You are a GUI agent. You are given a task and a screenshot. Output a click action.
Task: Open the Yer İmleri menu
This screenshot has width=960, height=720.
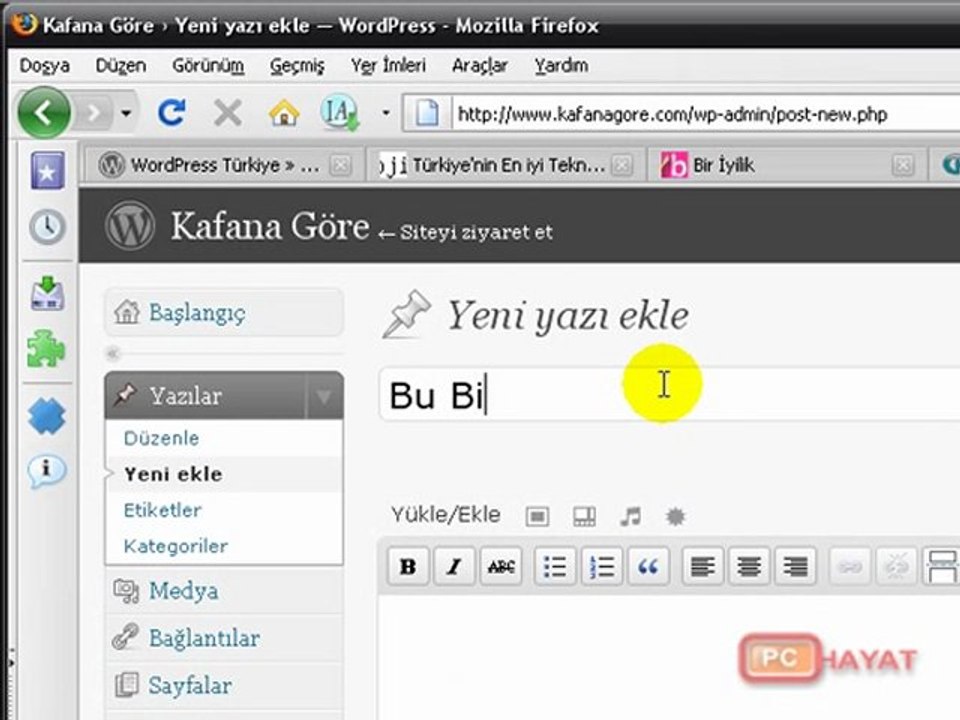(388, 66)
